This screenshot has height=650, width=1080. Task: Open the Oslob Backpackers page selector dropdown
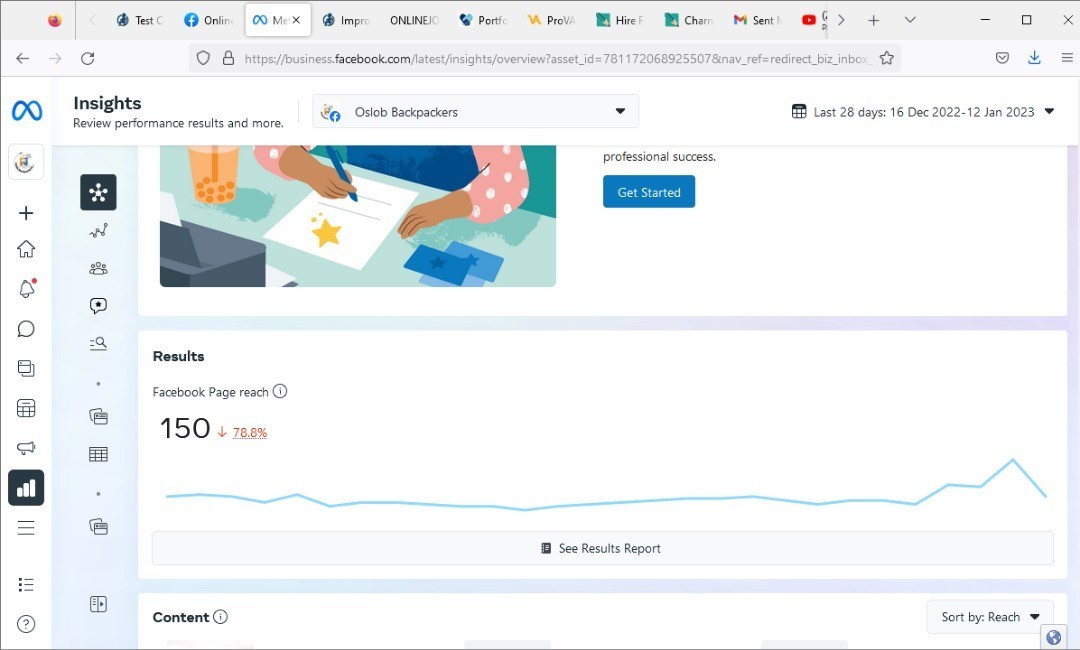475,112
